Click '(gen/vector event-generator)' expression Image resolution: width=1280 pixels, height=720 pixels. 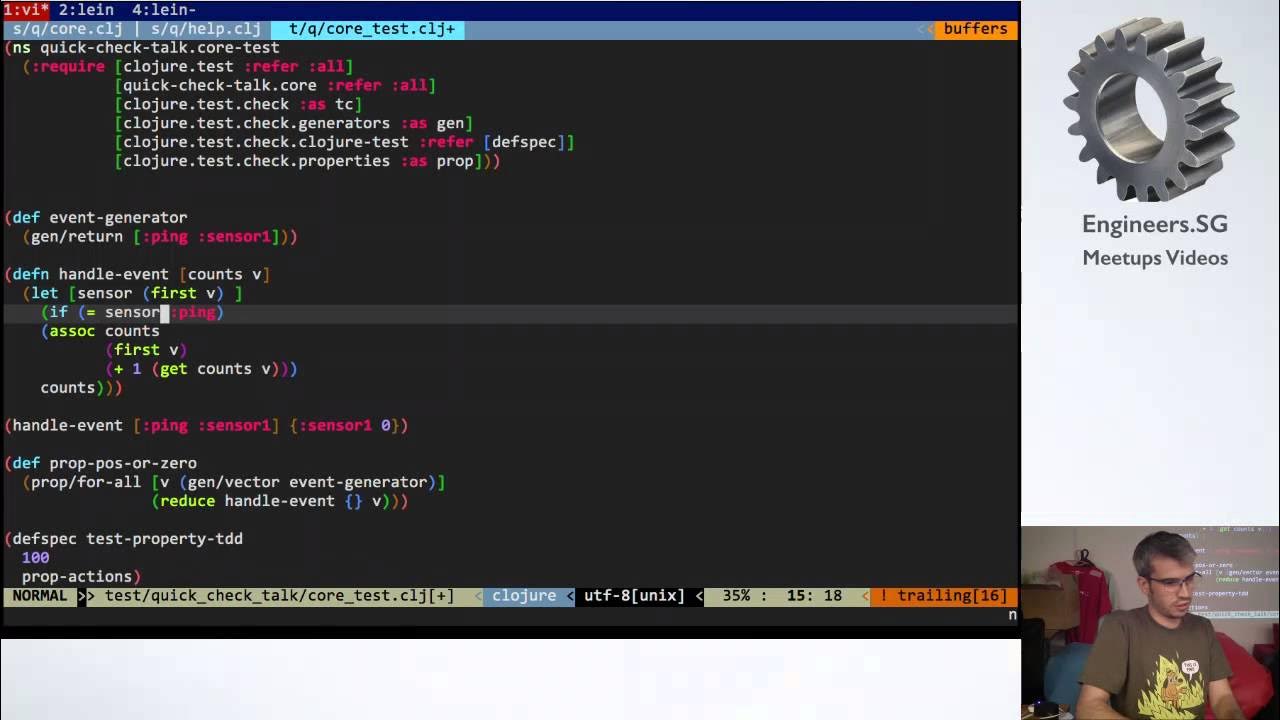tap(307, 483)
